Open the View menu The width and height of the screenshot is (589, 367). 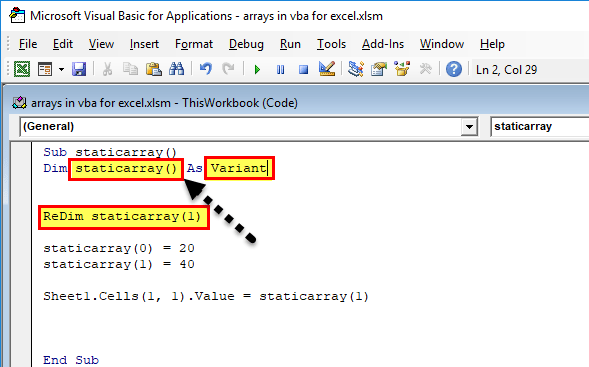101,44
